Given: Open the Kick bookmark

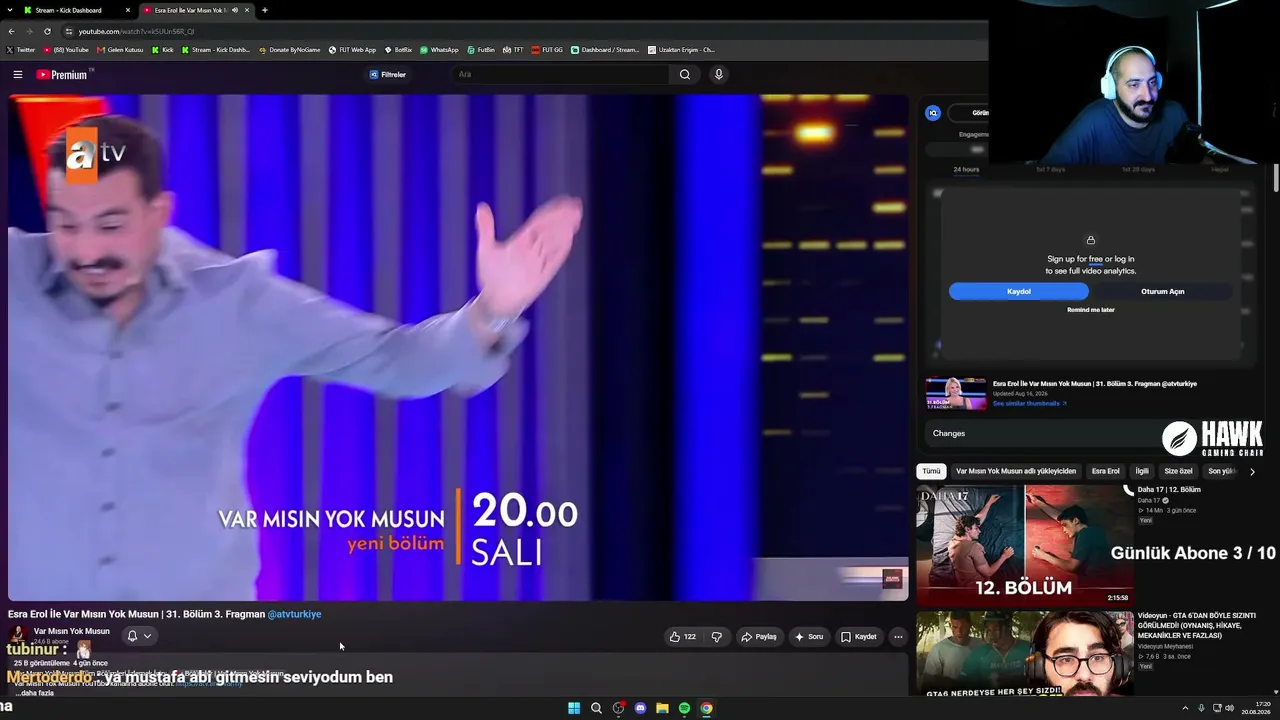Looking at the screenshot, I should tap(163, 49).
